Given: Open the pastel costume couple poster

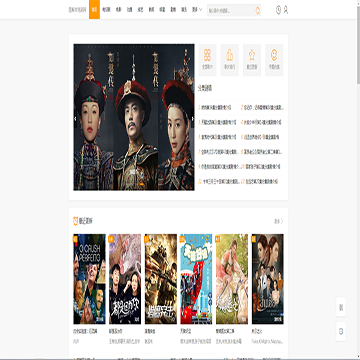Looking at the screenshot, I should point(232,279).
